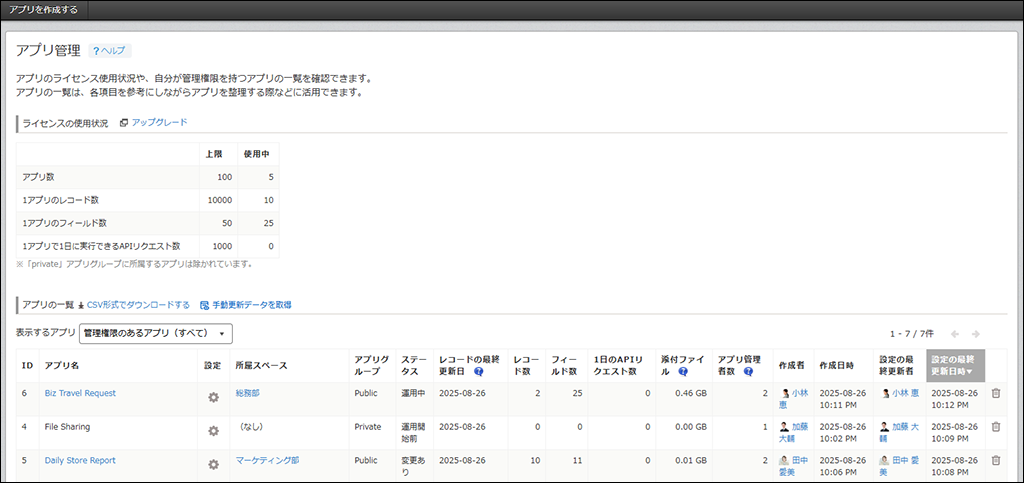Open settings gear for Biz Travel Request
Image resolution: width=1024 pixels, height=483 pixels.
(x=213, y=397)
